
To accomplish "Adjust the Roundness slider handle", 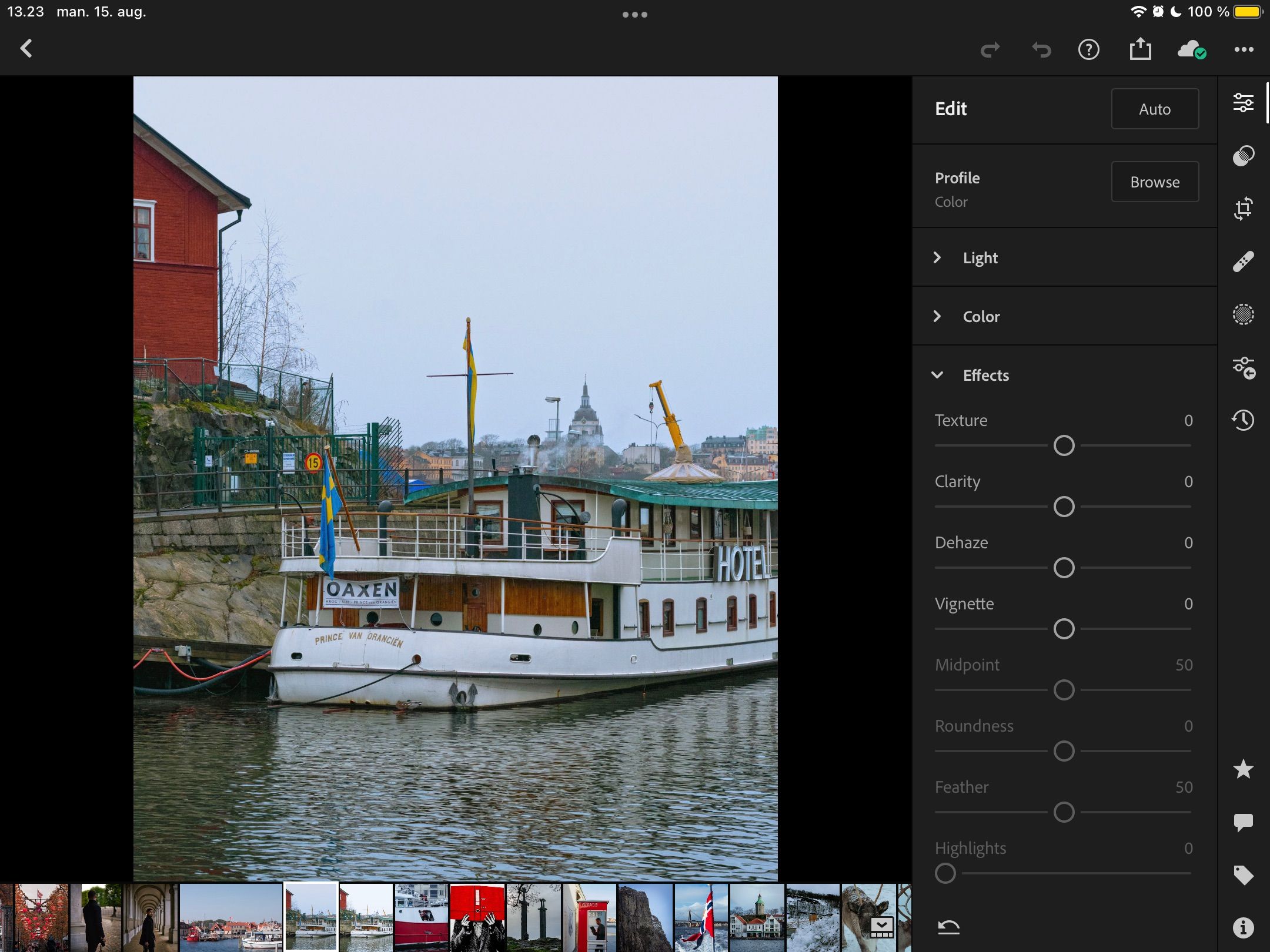I will 1064,751.
